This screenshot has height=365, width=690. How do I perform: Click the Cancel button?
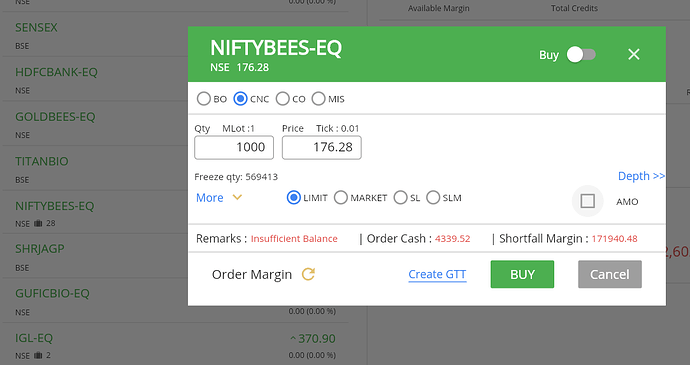610,274
